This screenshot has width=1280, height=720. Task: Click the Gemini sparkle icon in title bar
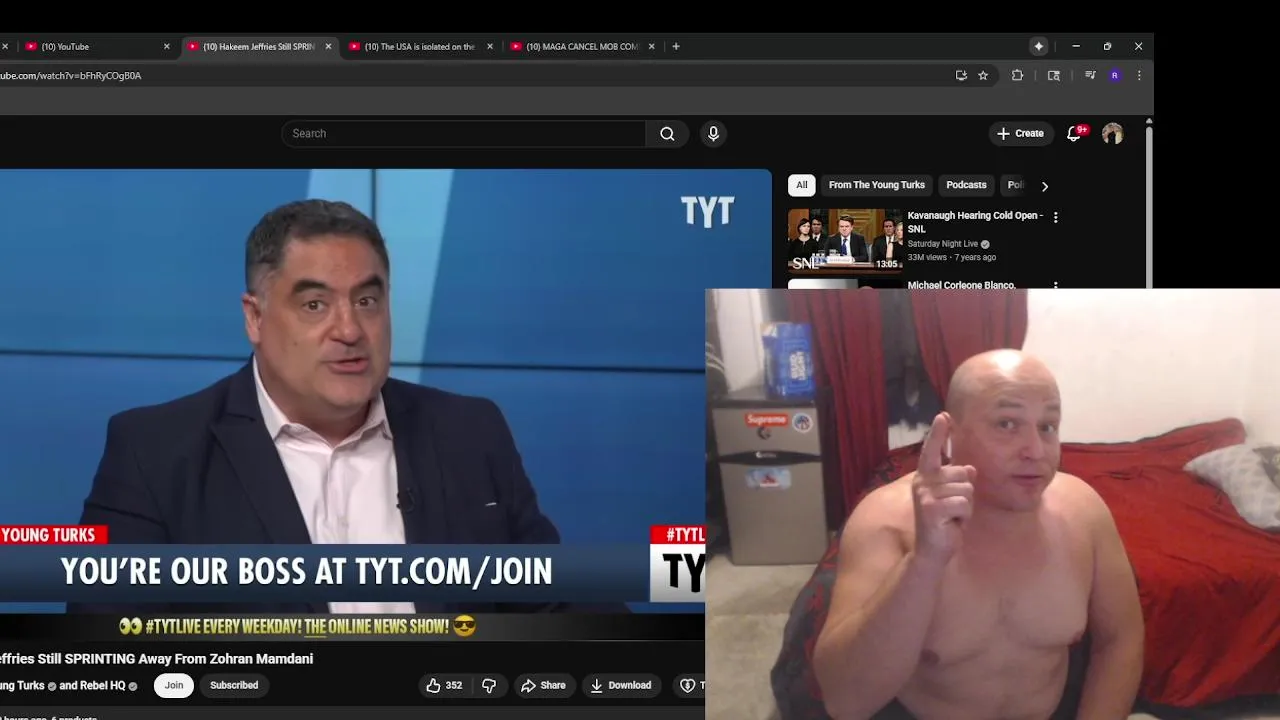coord(1039,46)
